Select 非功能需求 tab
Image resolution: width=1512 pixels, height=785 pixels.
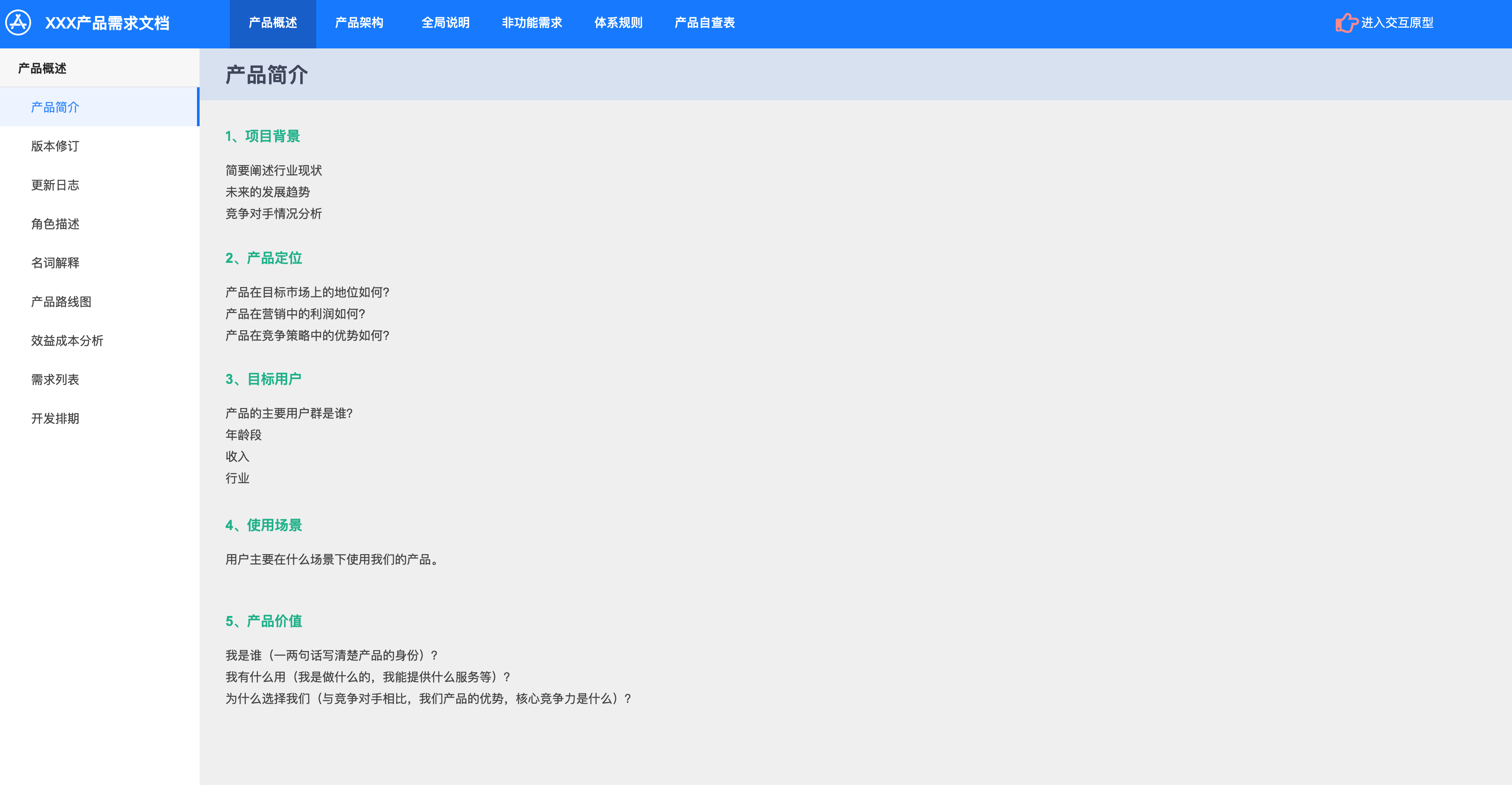[532, 23]
